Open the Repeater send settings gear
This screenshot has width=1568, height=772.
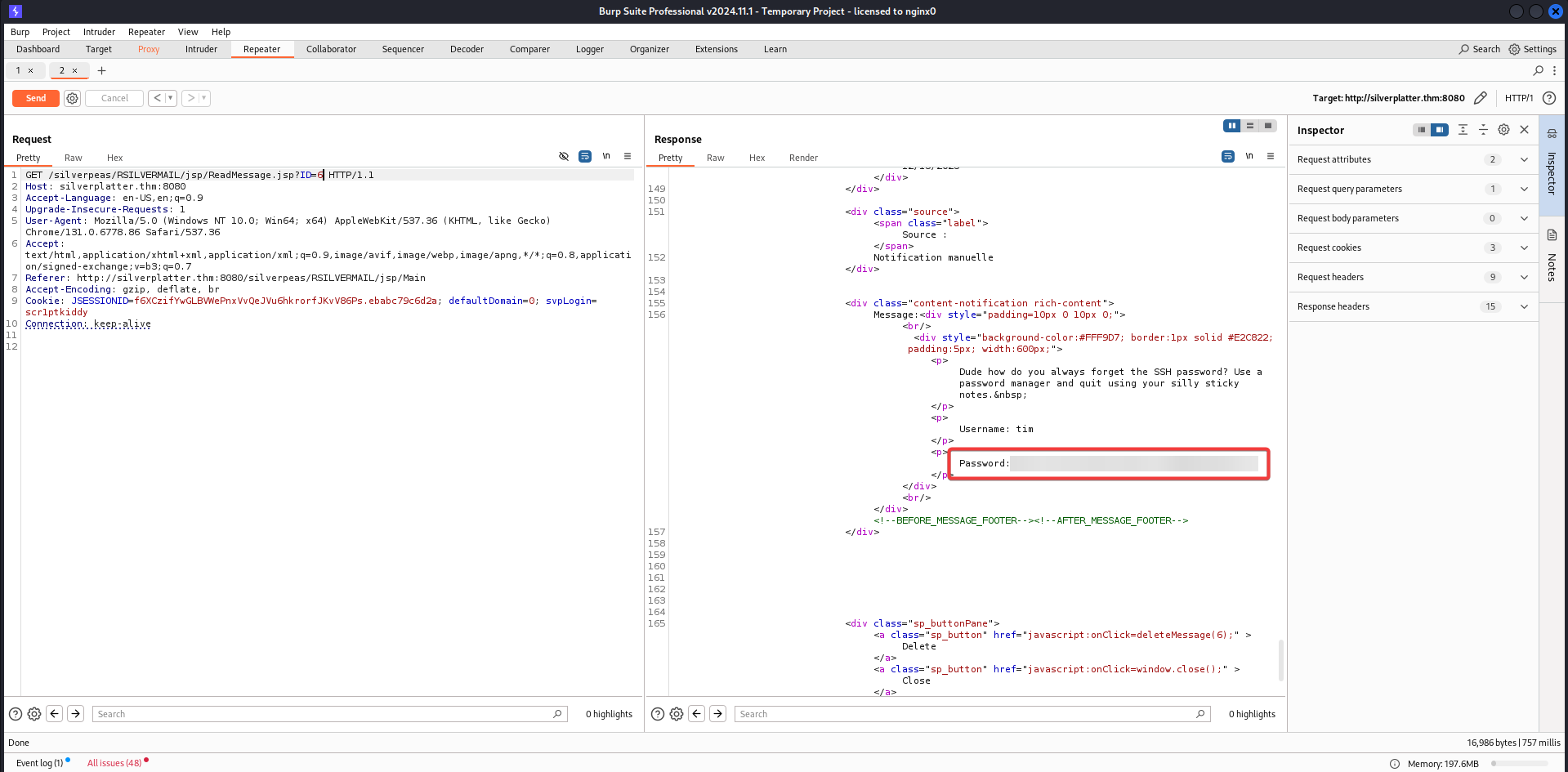click(x=73, y=98)
